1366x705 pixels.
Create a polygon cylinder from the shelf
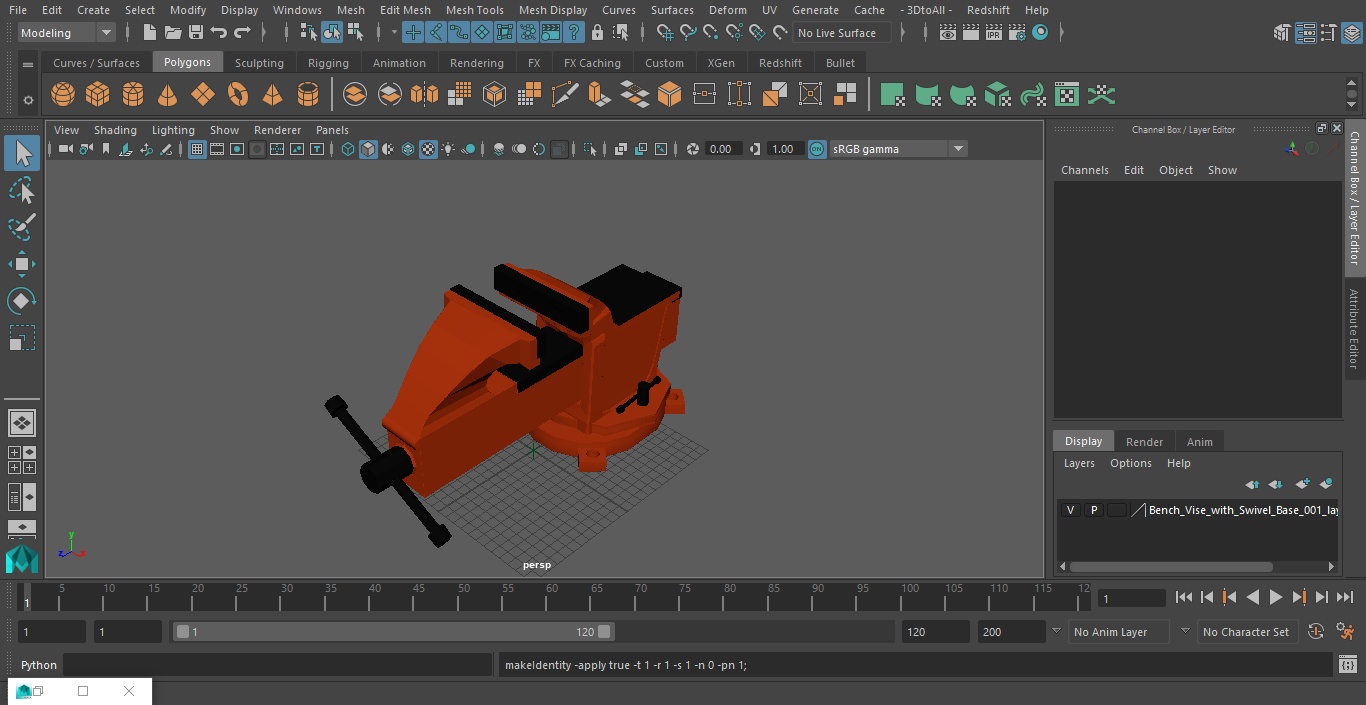(133, 95)
